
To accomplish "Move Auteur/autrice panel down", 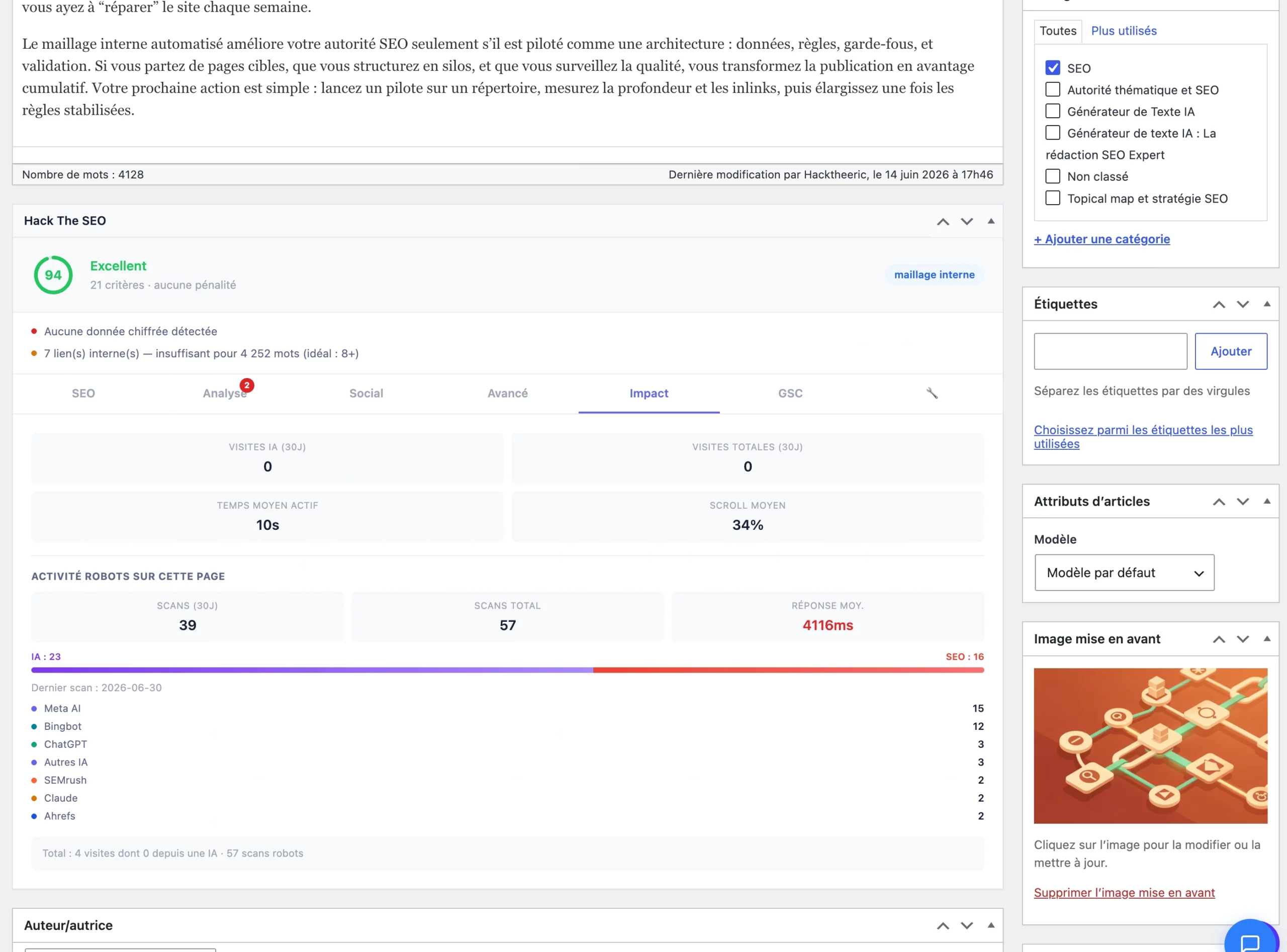I will click(x=967, y=925).
